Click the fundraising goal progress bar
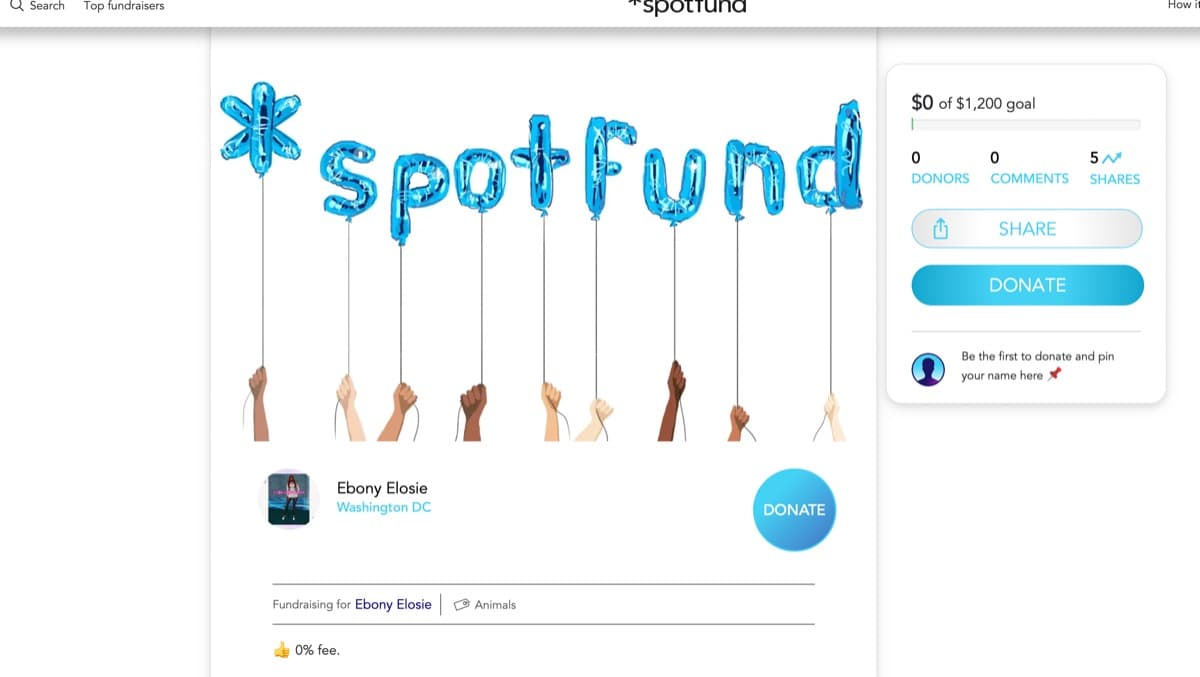 1026,125
